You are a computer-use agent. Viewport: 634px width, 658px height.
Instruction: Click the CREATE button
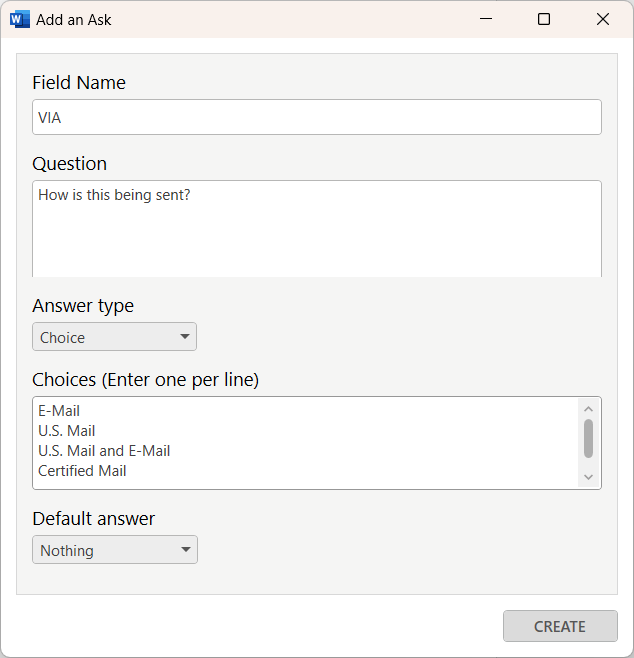click(560, 626)
